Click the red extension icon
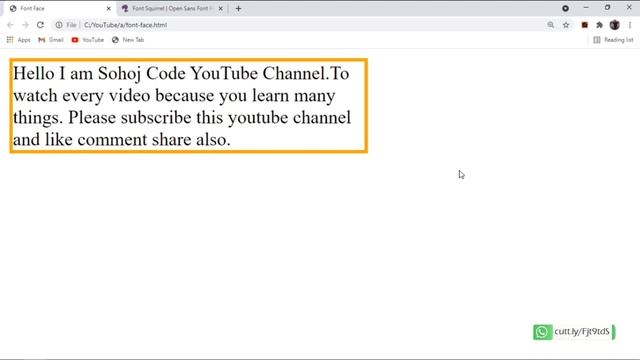This screenshot has height=360, width=640. [584, 25]
